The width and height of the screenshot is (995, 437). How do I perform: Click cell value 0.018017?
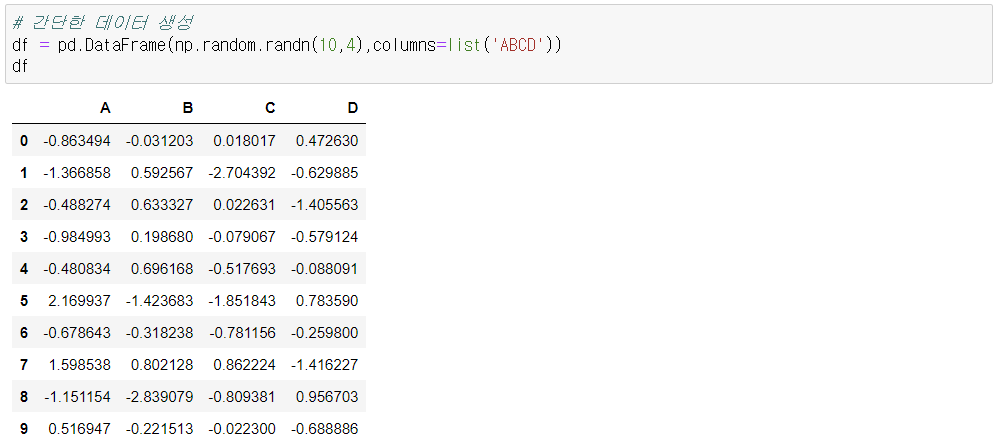tap(244, 140)
